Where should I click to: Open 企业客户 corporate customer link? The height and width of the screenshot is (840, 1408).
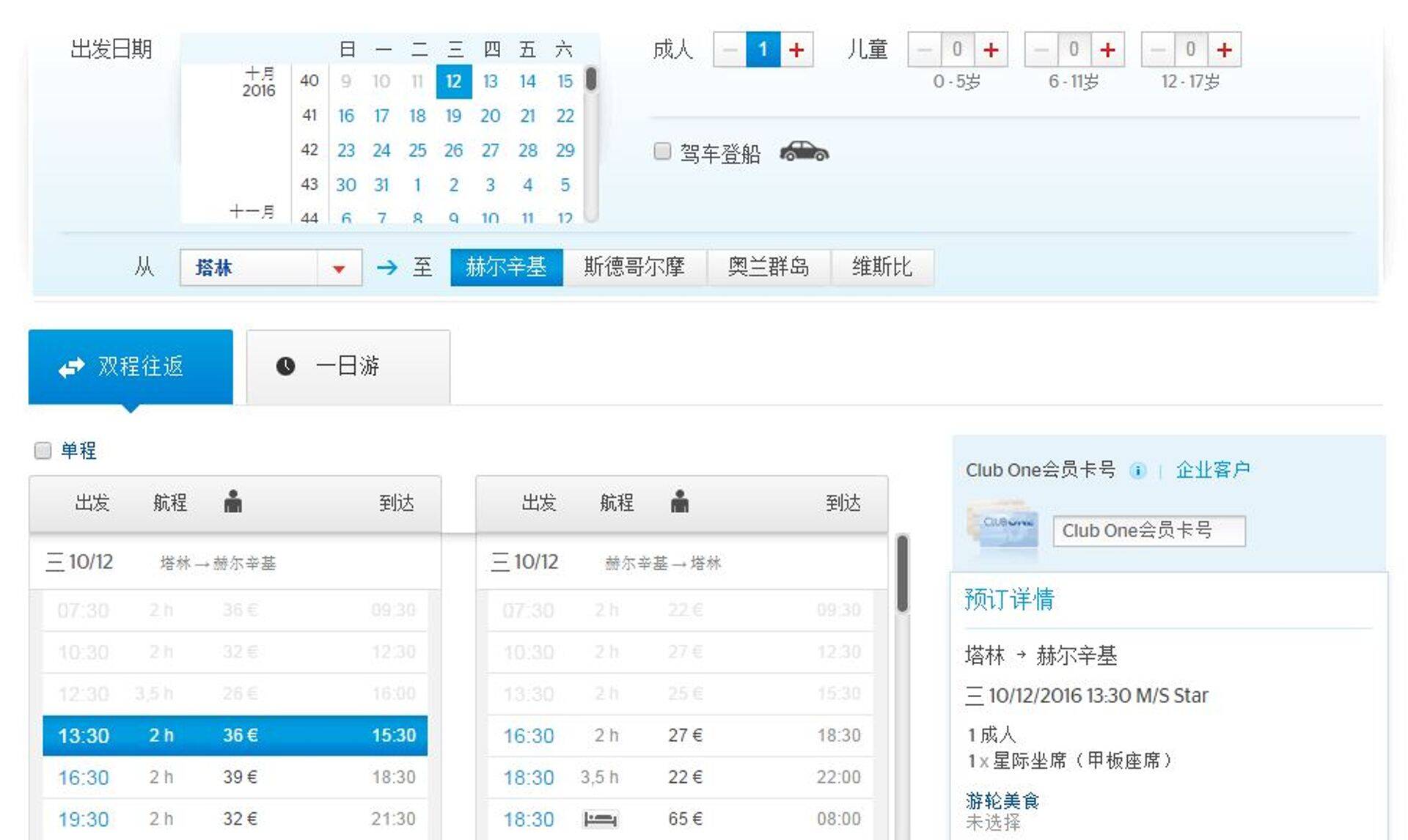tap(1212, 469)
